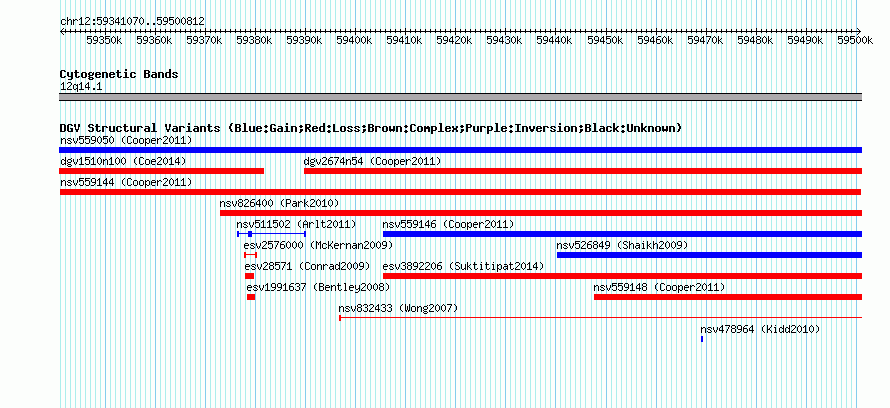Click the nsv559144 (Cooper2011) red loss bar
The image size is (890, 408).
461,192
